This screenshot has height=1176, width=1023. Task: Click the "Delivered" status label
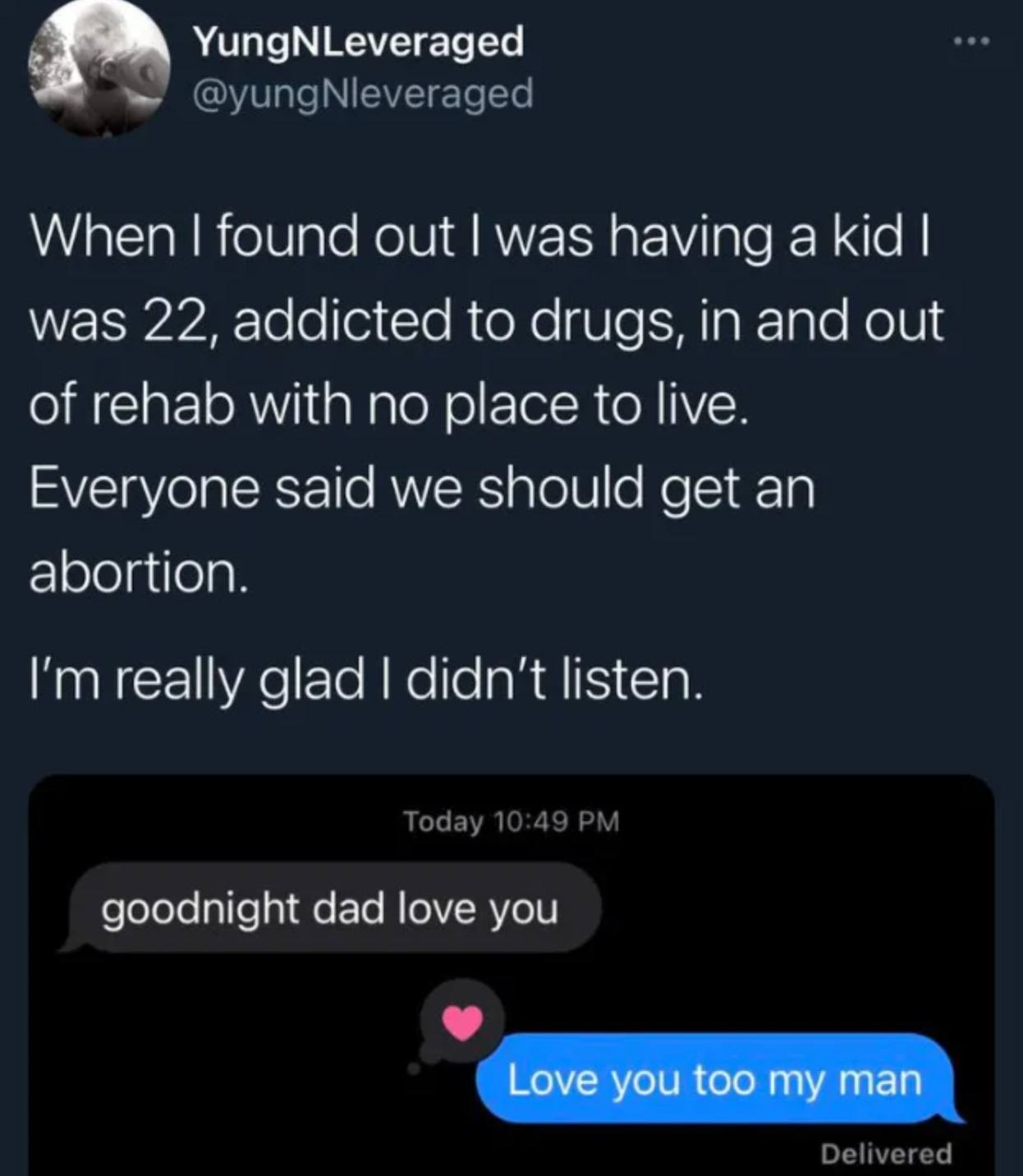tap(886, 1154)
